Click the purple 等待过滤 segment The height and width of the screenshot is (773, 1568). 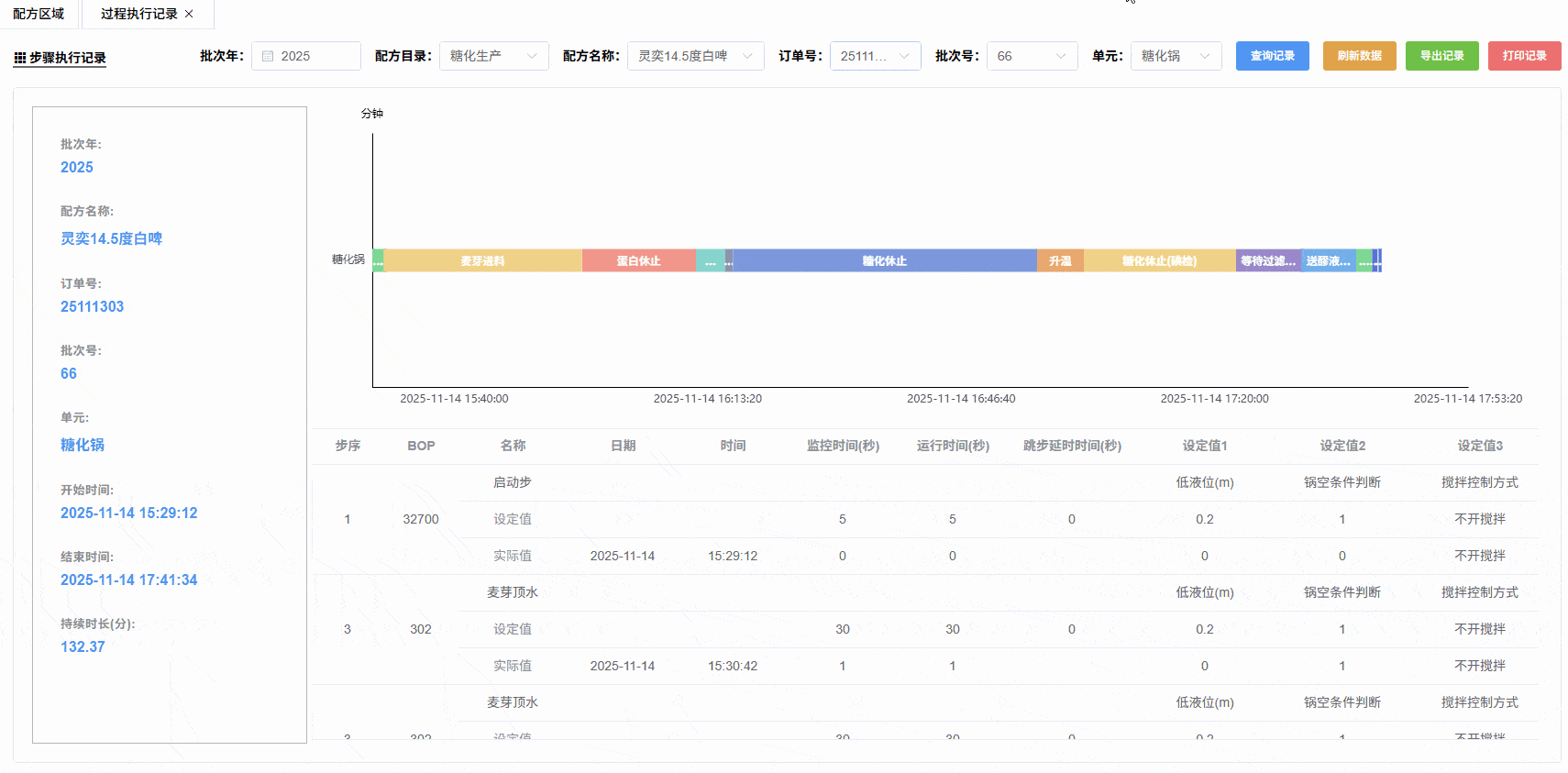click(1269, 260)
